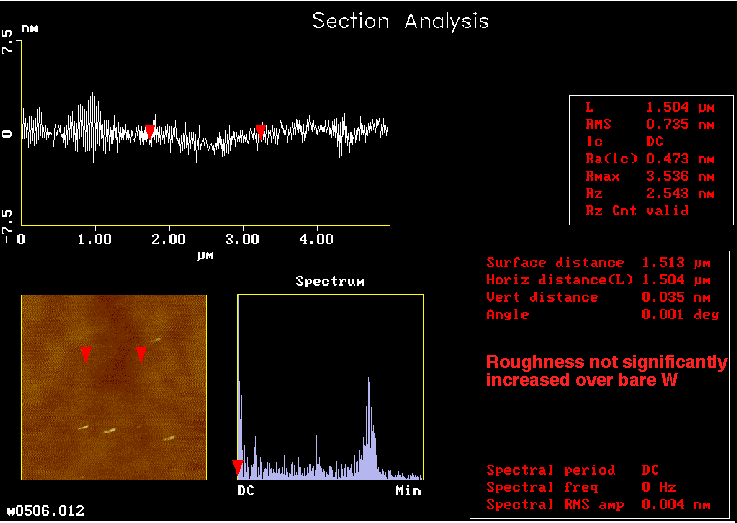This screenshot has height=523, width=737.
Task: Click the 4.00 tick label on x-axis
Action: pos(316,239)
